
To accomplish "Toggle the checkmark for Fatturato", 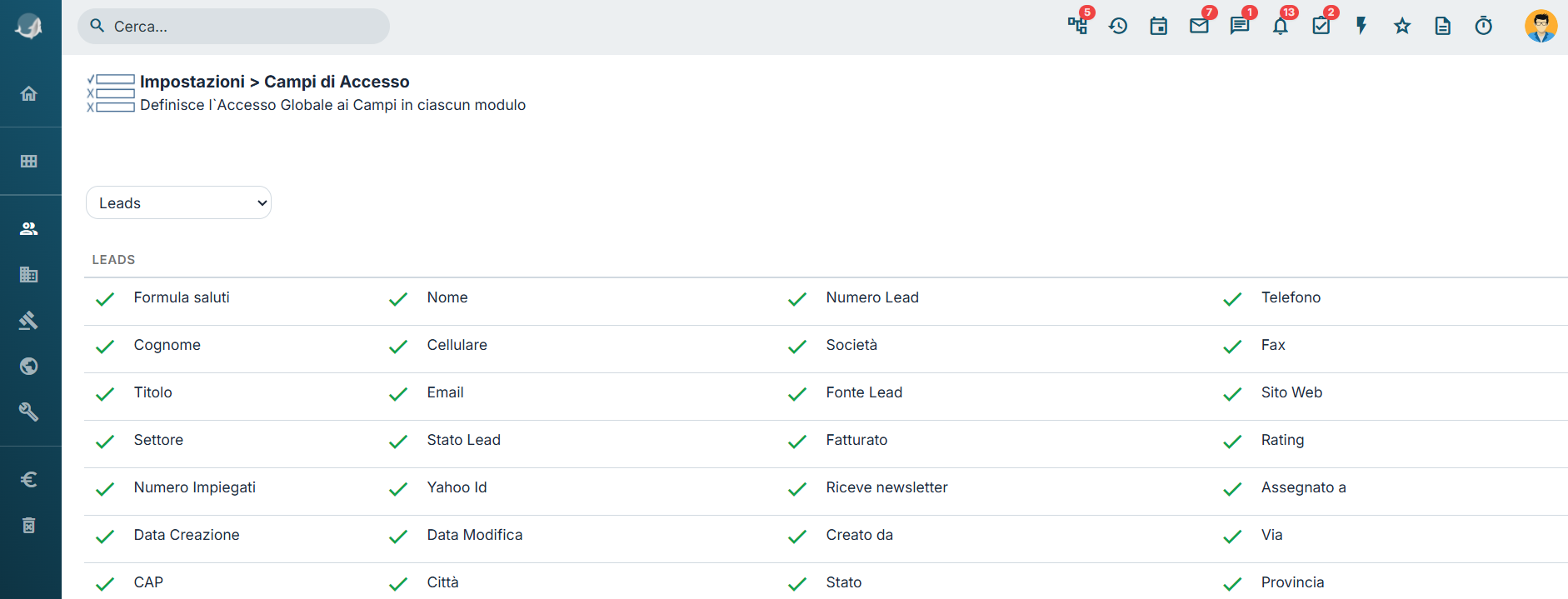I will click(x=797, y=442).
